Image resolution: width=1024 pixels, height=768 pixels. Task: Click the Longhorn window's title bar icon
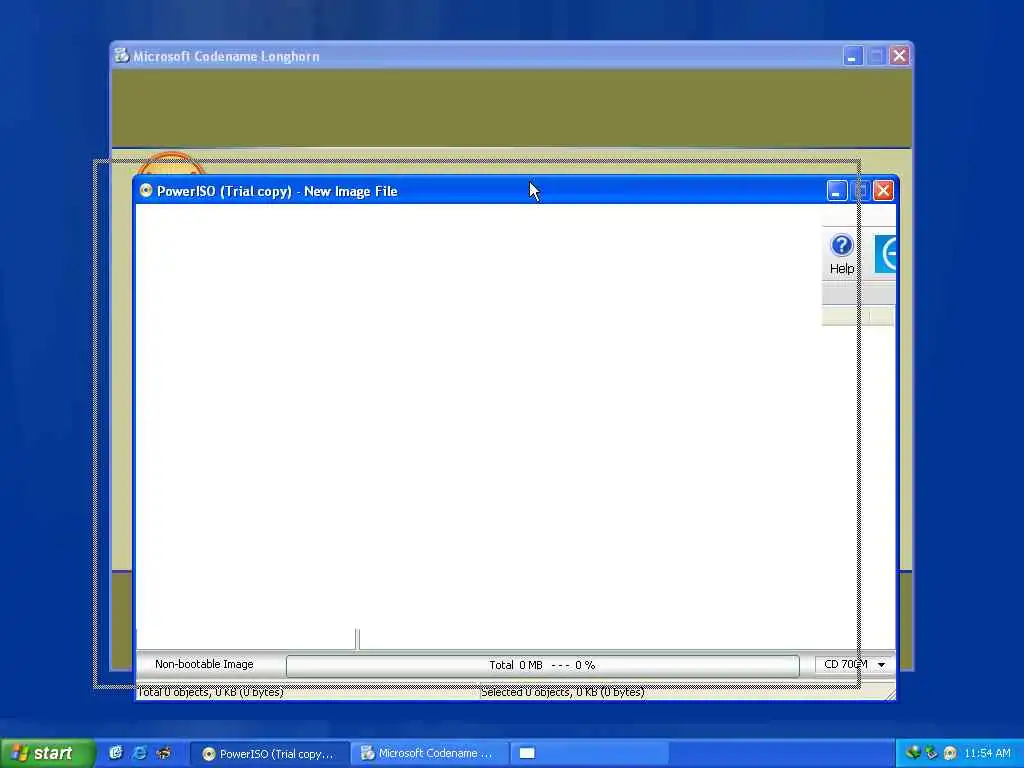[121, 56]
